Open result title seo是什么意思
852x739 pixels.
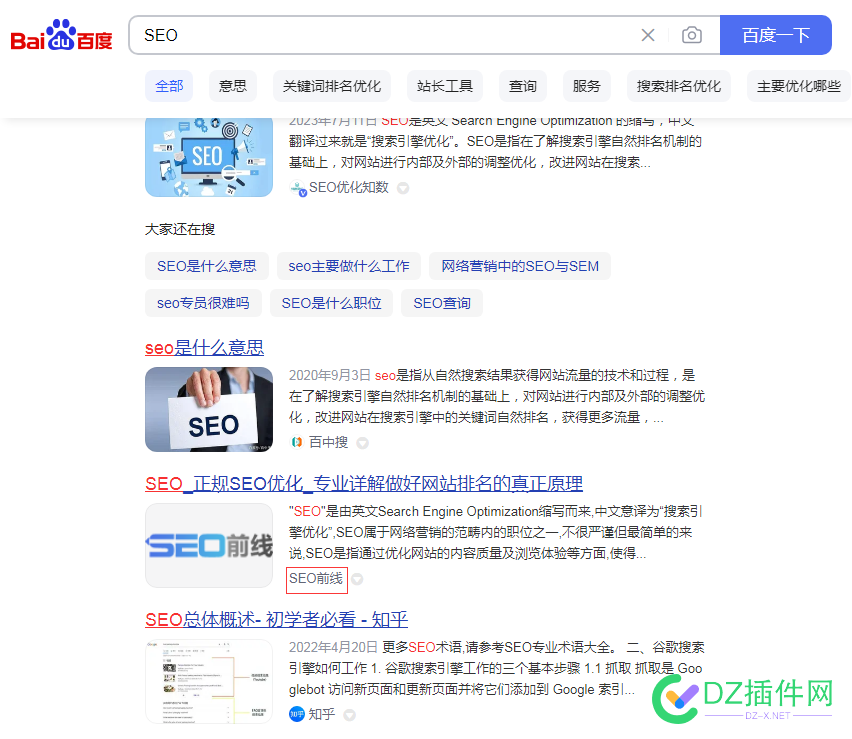pyautogui.click(x=204, y=347)
